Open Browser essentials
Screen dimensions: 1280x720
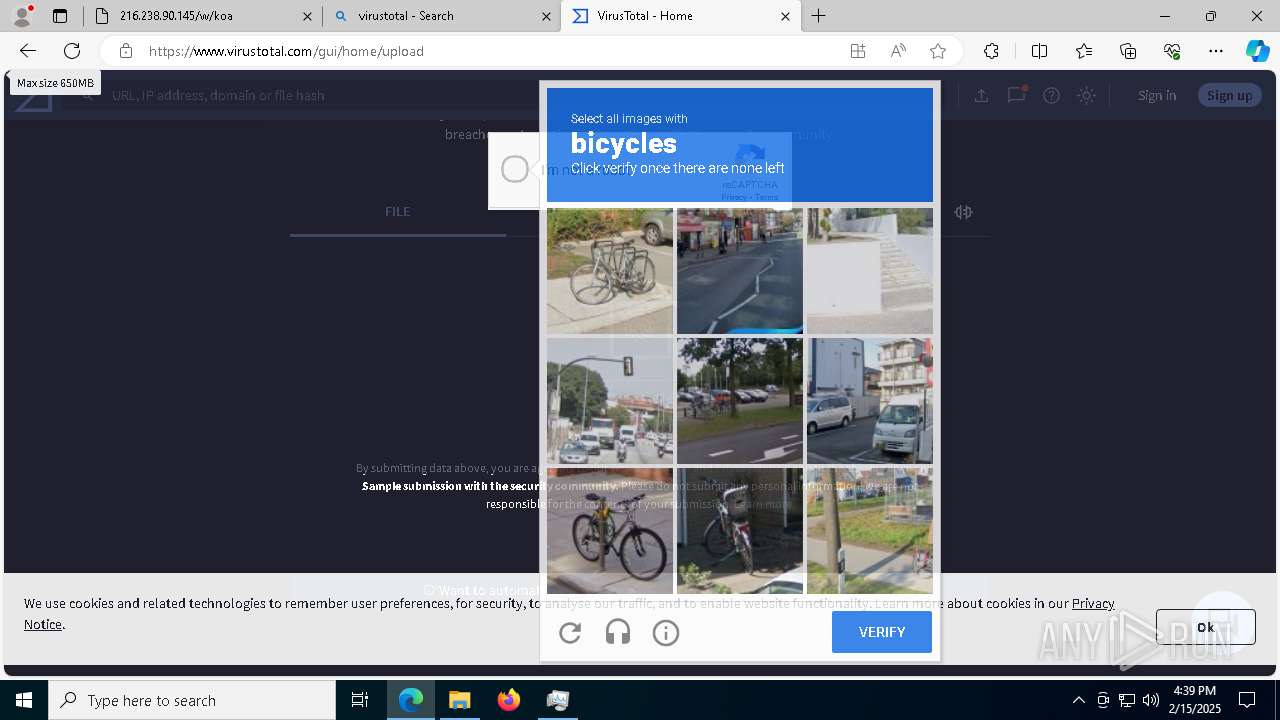(x=1172, y=51)
